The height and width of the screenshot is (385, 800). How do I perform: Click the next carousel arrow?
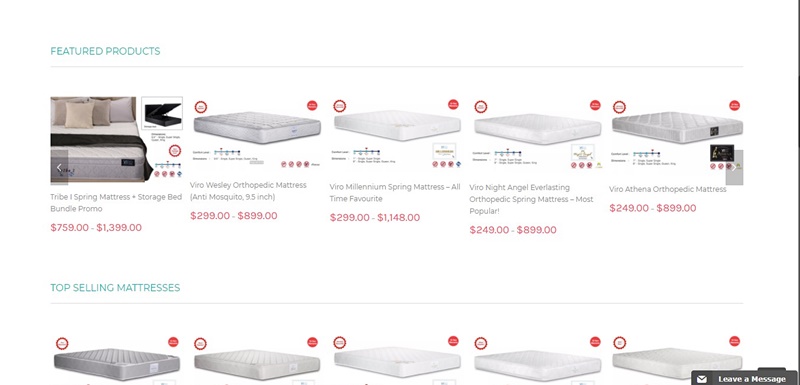pos(734,167)
